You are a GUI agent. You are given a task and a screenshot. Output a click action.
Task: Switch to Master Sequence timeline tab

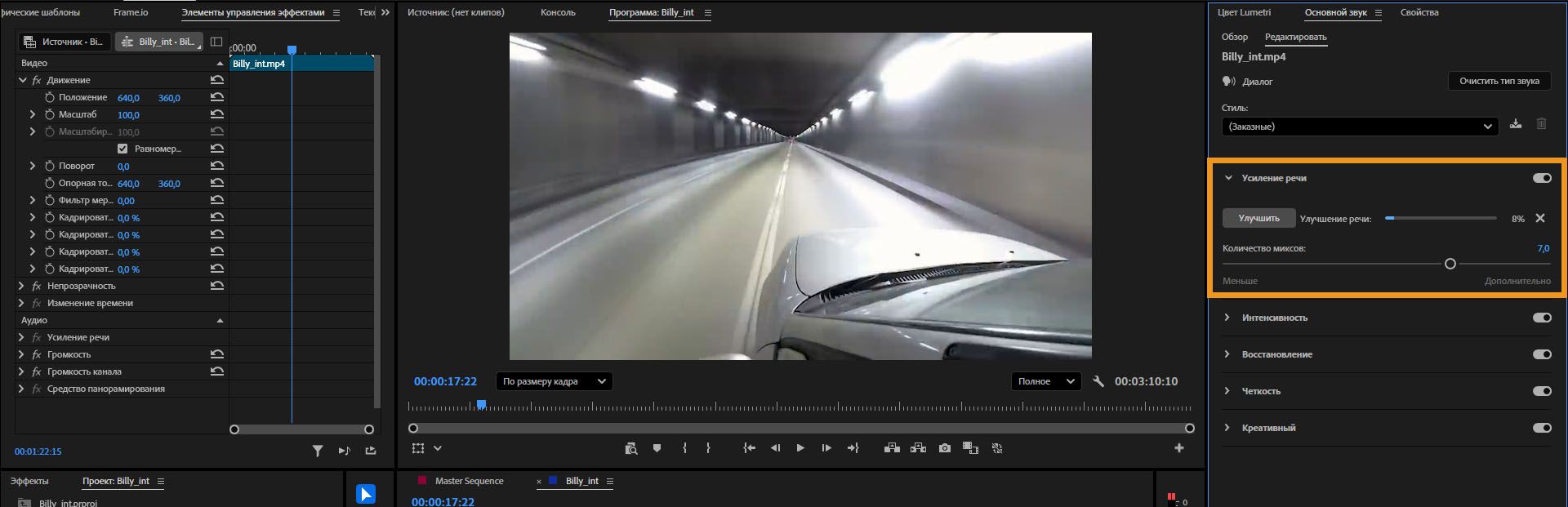click(x=469, y=481)
